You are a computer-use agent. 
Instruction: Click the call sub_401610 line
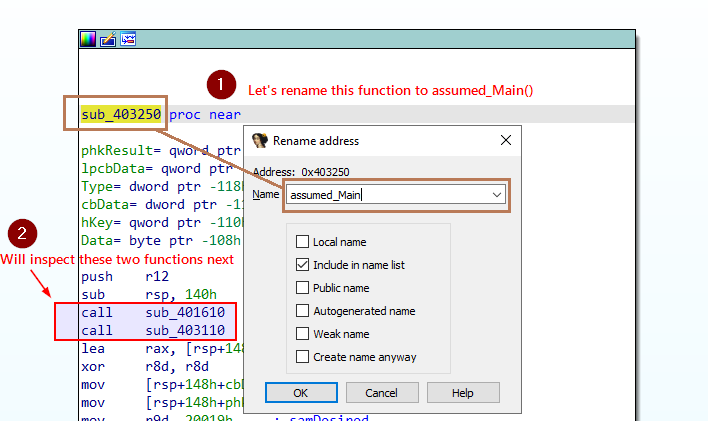pyautogui.click(x=153, y=312)
